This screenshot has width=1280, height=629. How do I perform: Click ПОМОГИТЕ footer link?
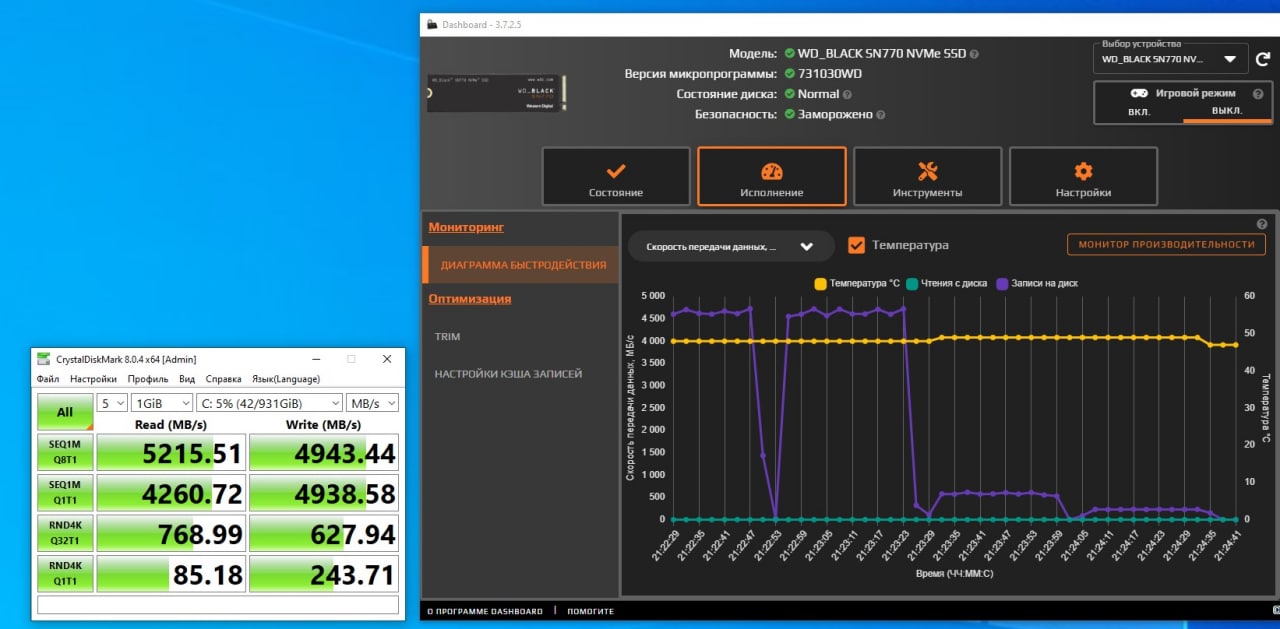pyautogui.click(x=590, y=611)
